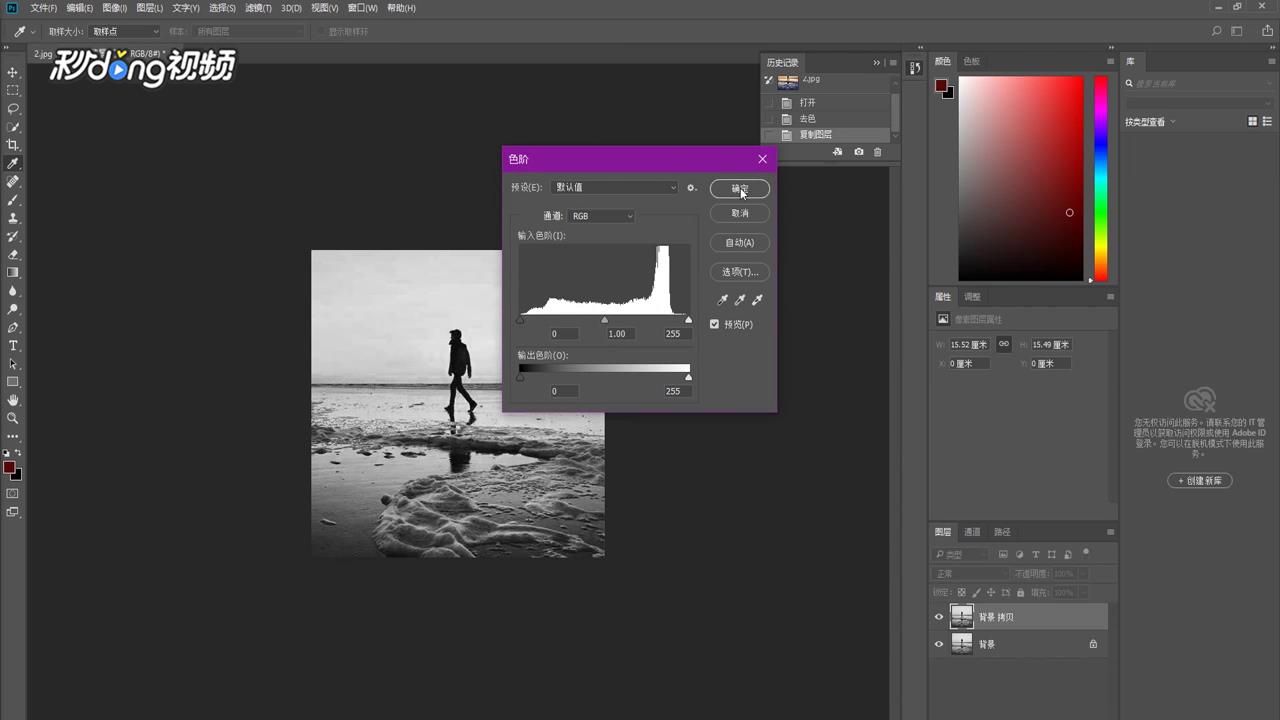Click the 选项(T)... button
1280x720 pixels.
tap(739, 271)
